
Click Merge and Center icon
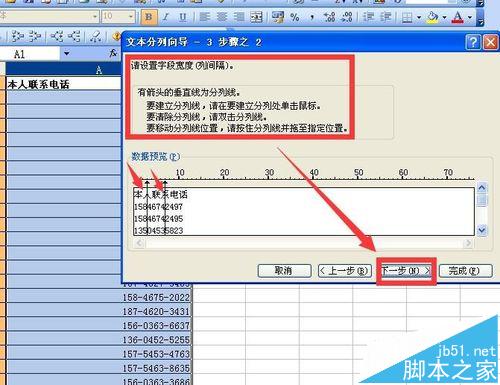click(x=256, y=17)
